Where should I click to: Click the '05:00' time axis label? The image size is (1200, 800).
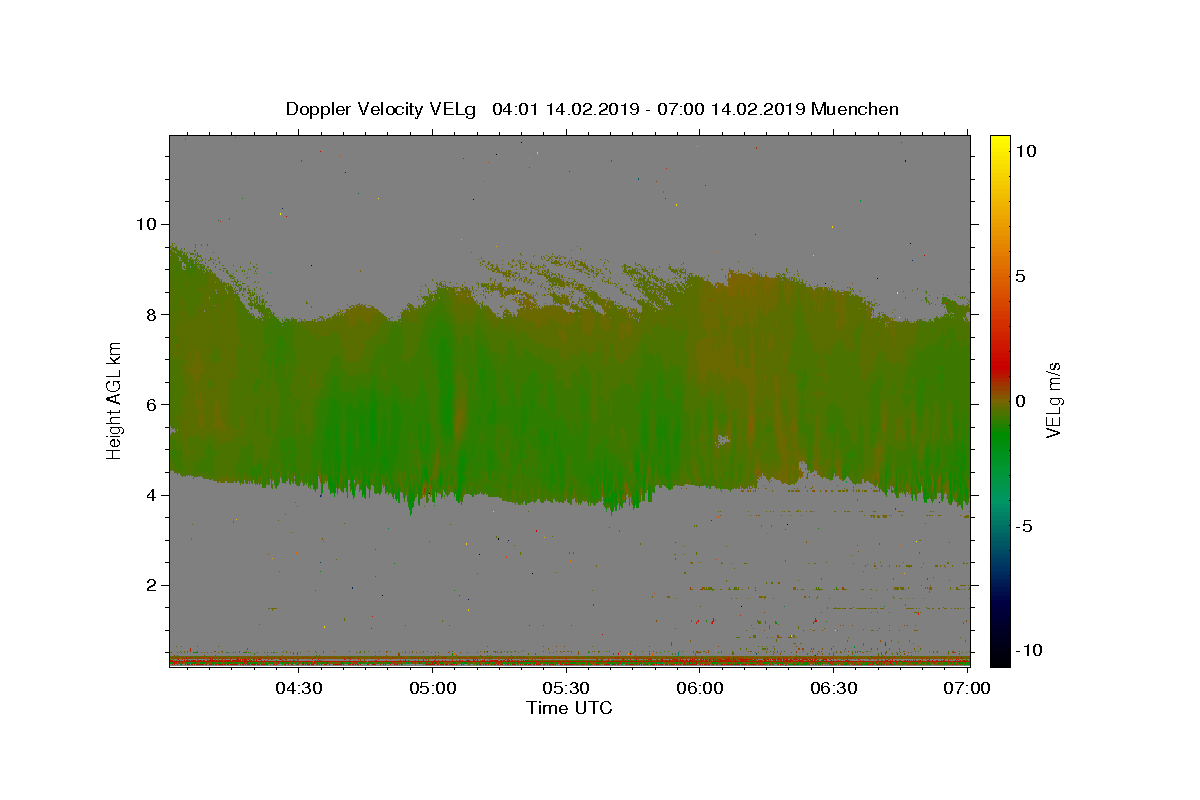(433, 688)
